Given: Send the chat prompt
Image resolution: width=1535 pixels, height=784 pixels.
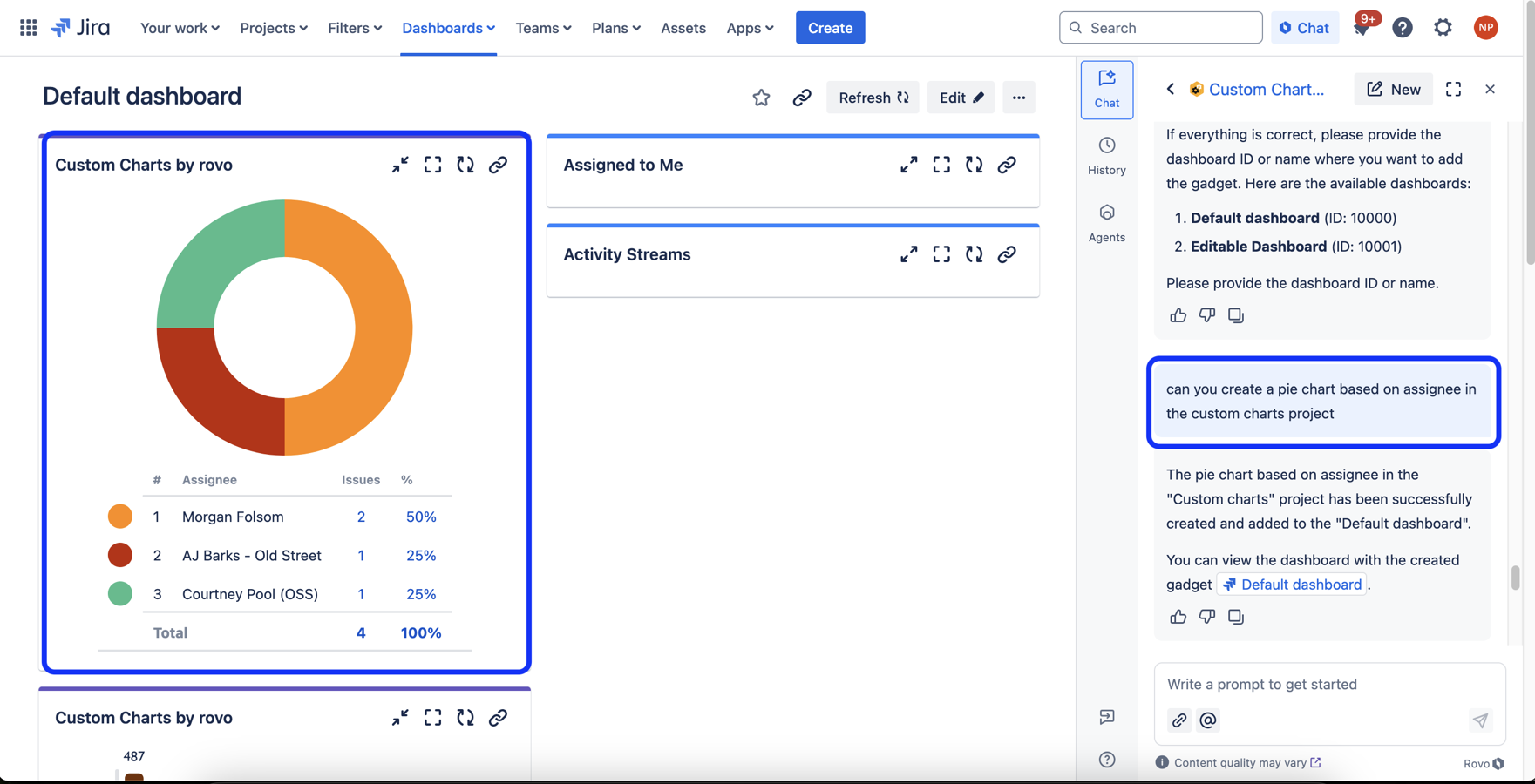Looking at the screenshot, I should (x=1480, y=720).
